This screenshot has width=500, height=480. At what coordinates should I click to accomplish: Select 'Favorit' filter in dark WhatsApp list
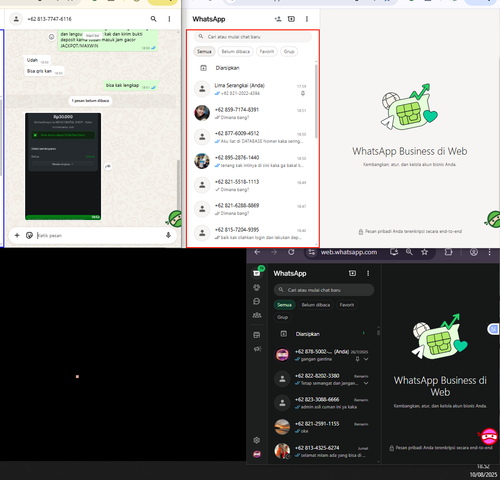347,305
